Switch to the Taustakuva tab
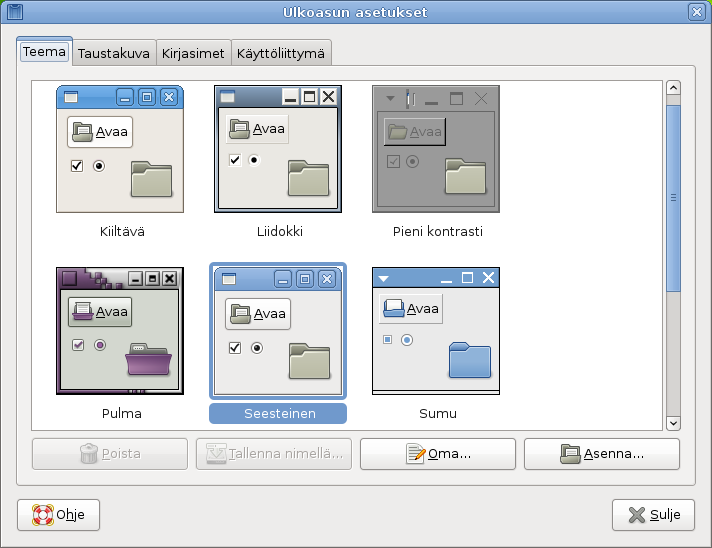The height and width of the screenshot is (548, 712). click(x=114, y=53)
